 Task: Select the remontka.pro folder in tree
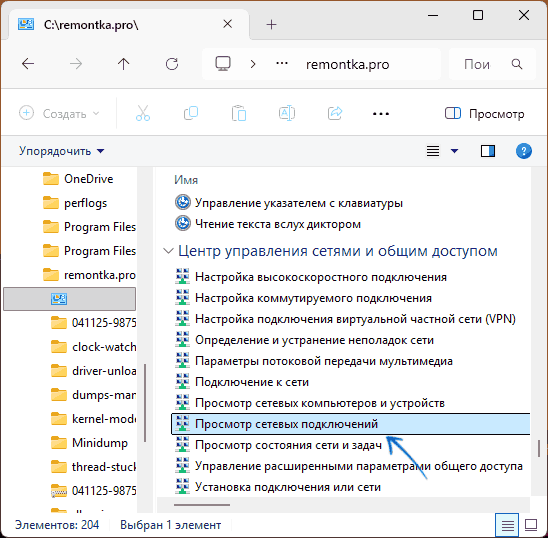[89, 275]
